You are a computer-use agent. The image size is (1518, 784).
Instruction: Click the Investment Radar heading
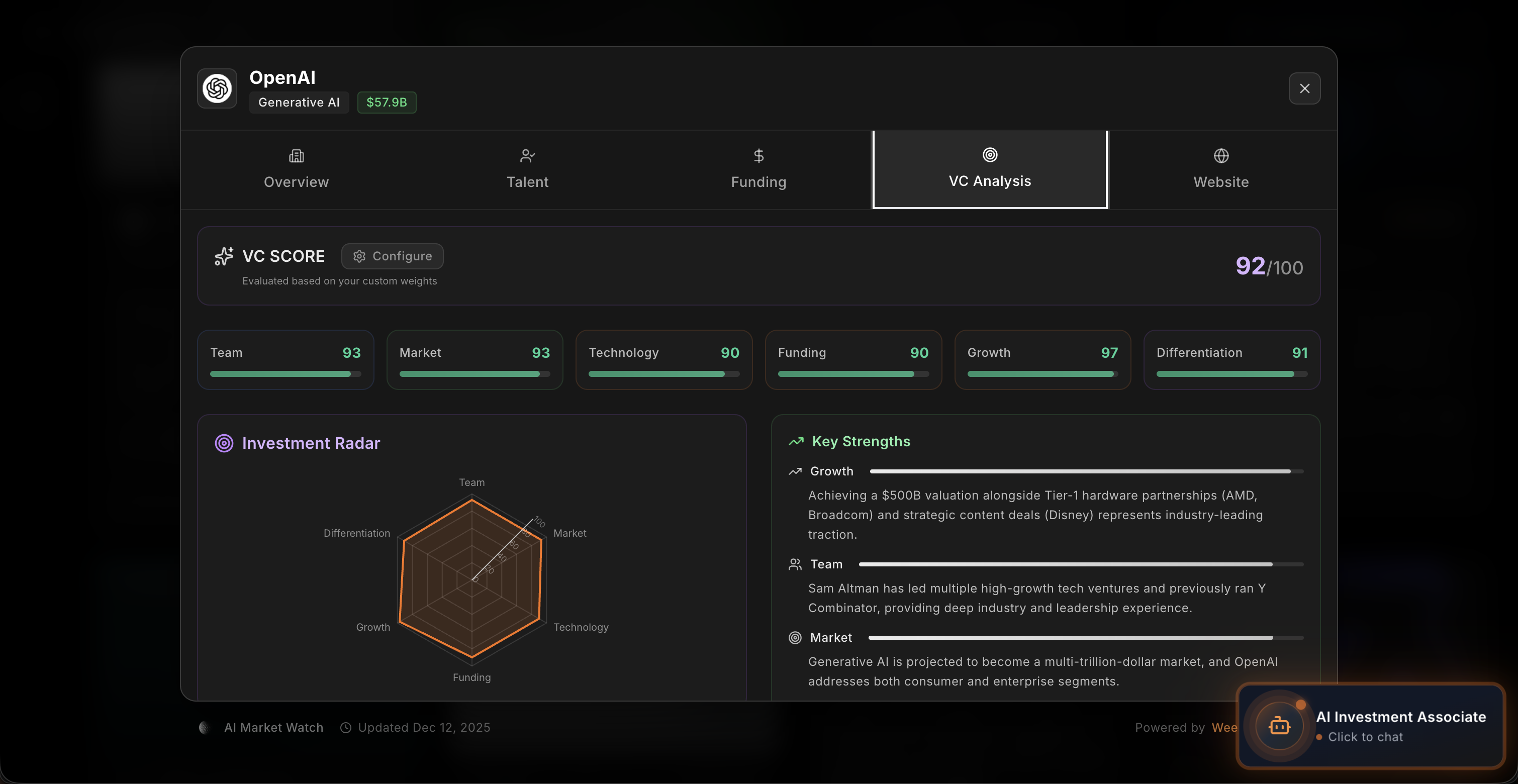click(311, 443)
